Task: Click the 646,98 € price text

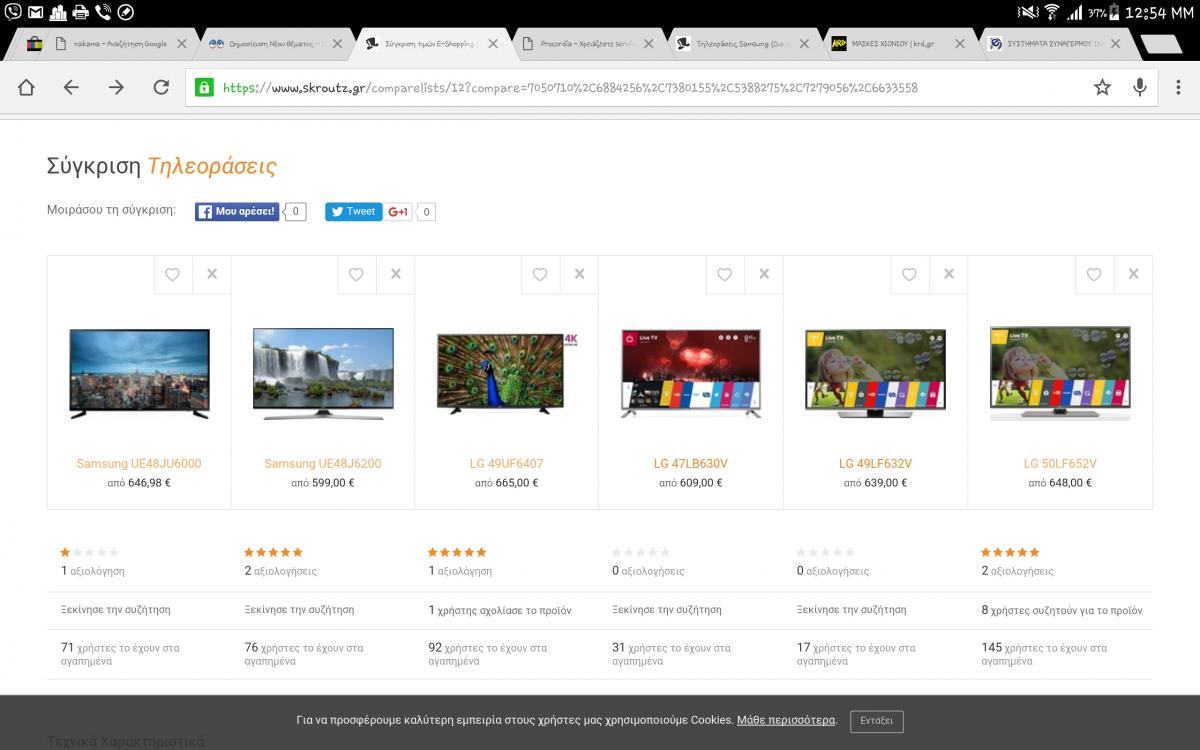Action: point(149,483)
